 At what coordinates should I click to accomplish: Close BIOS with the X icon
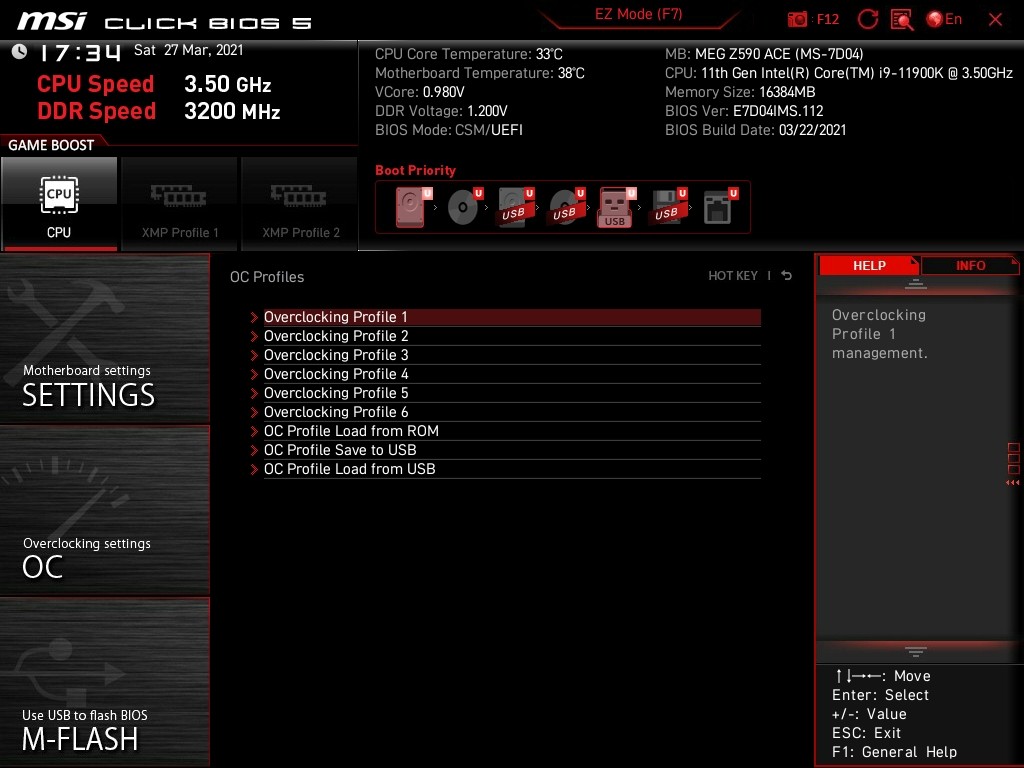pos(995,20)
